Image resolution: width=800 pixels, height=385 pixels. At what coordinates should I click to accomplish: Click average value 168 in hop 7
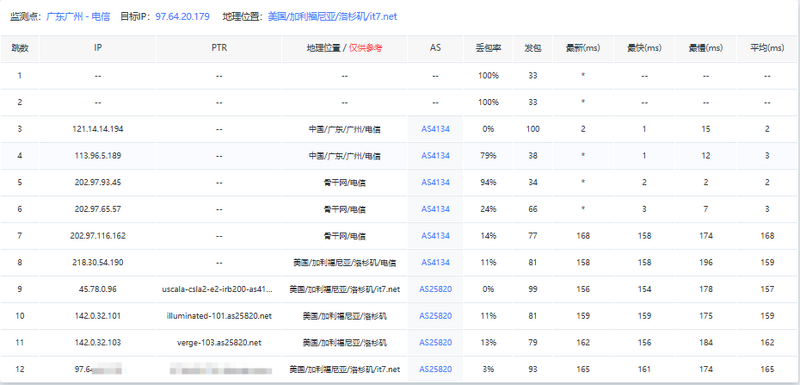767,236
